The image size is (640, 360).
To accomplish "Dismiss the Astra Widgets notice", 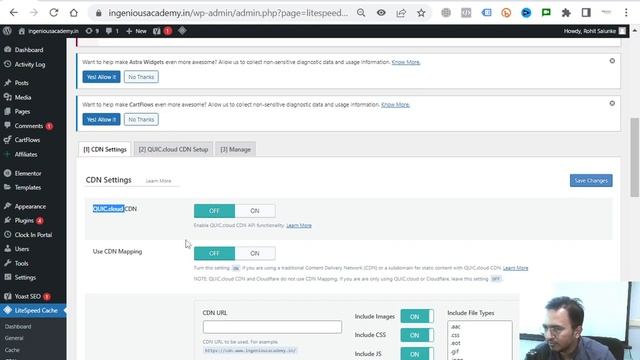I will coord(612,61).
